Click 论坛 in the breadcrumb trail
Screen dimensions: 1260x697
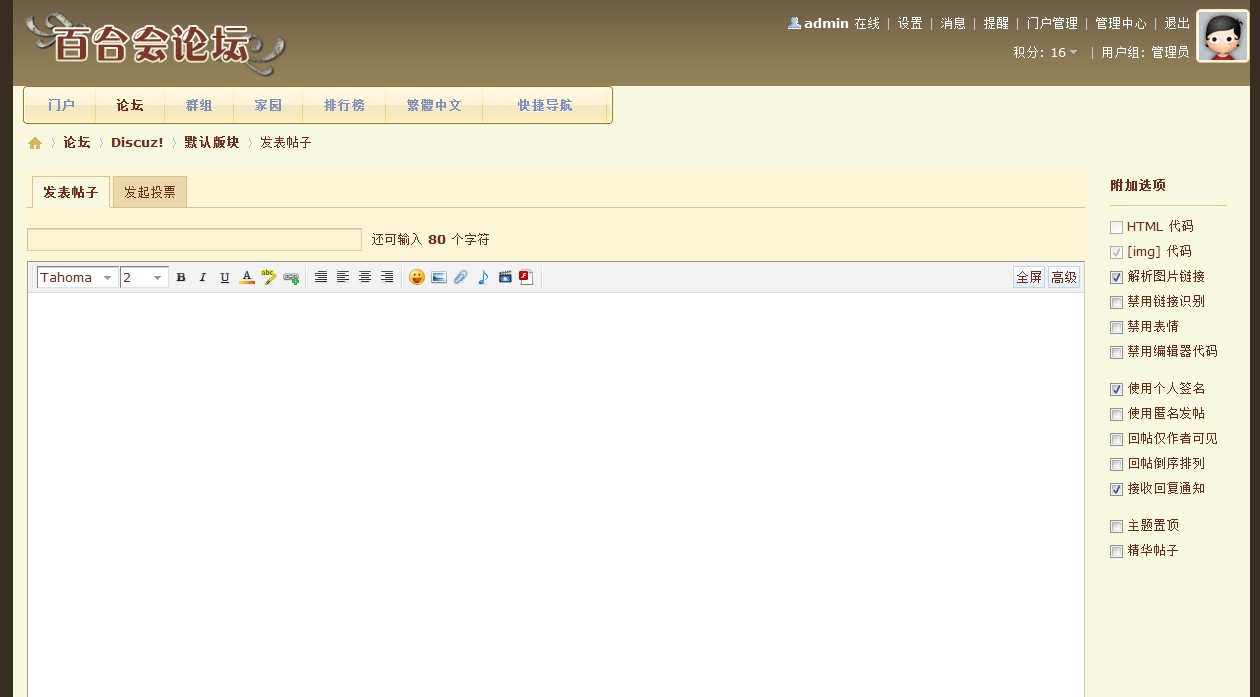pos(77,143)
